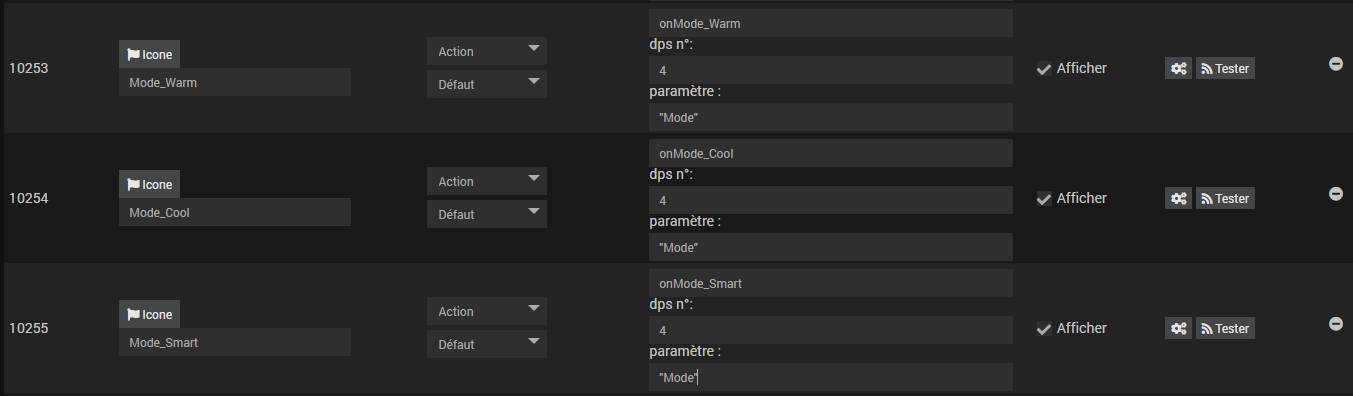Click the Icone button for command 10254
1353x396 pixels.
click(x=150, y=185)
